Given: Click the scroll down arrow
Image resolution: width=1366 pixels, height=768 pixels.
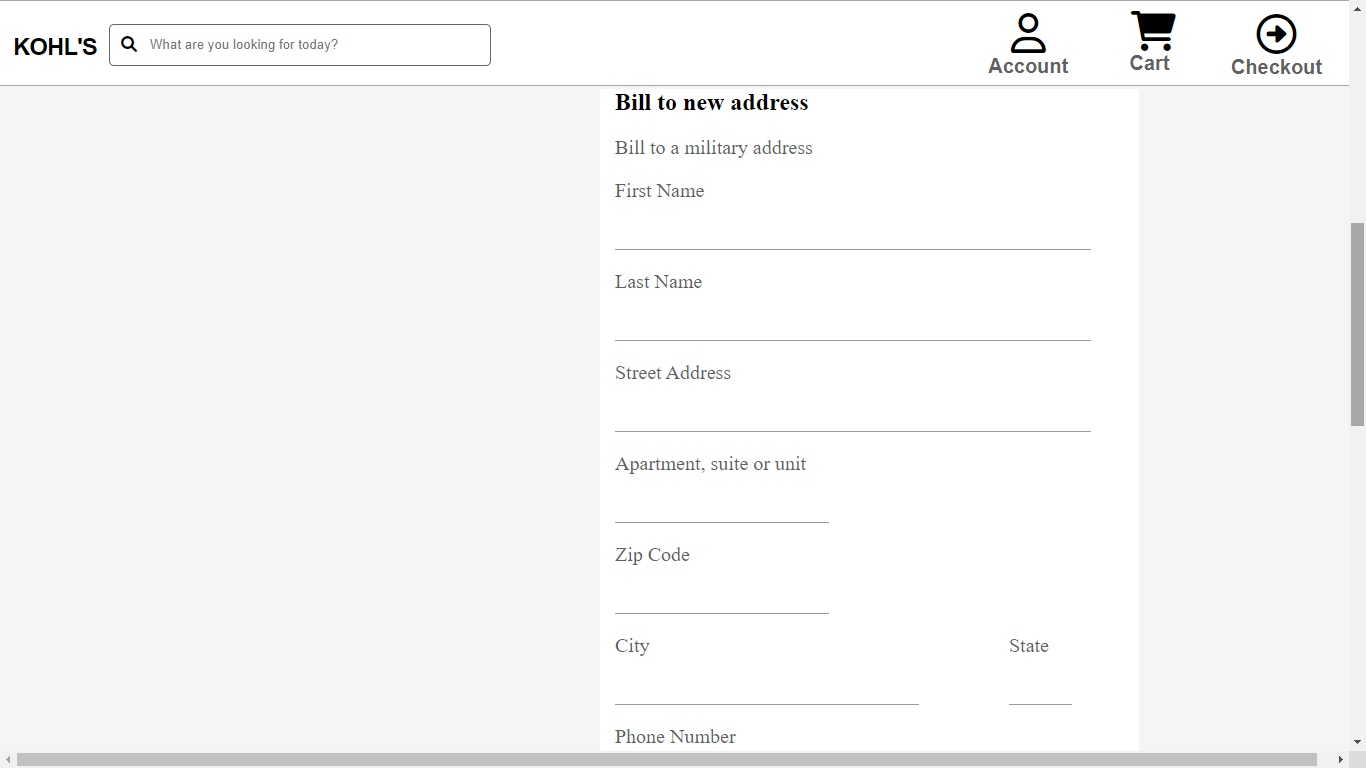Looking at the screenshot, I should tap(1357, 742).
